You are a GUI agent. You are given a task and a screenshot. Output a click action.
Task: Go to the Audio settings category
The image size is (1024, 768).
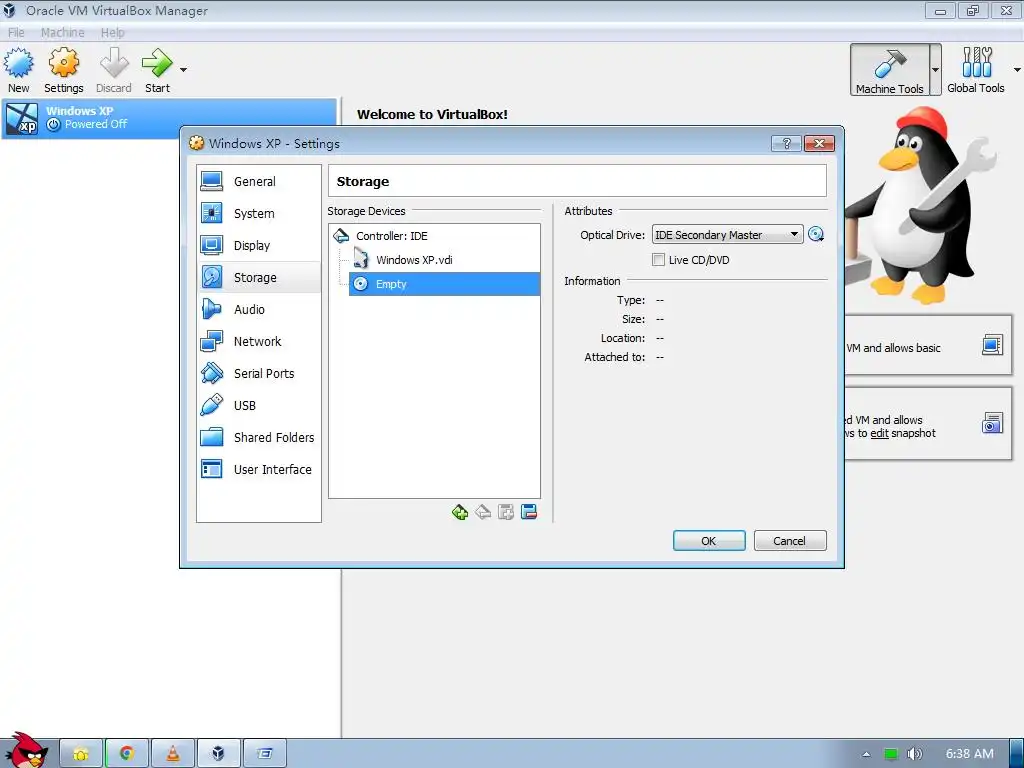click(x=259, y=310)
